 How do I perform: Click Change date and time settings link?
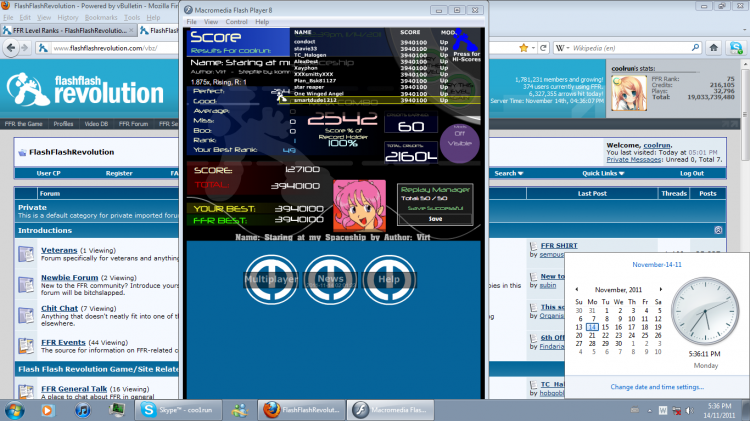(657, 387)
